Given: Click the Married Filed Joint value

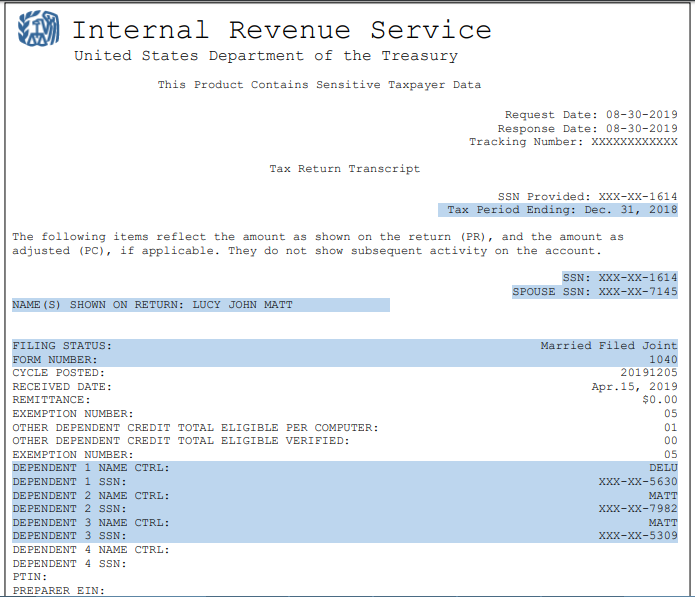Looking at the screenshot, I should coord(608,346).
